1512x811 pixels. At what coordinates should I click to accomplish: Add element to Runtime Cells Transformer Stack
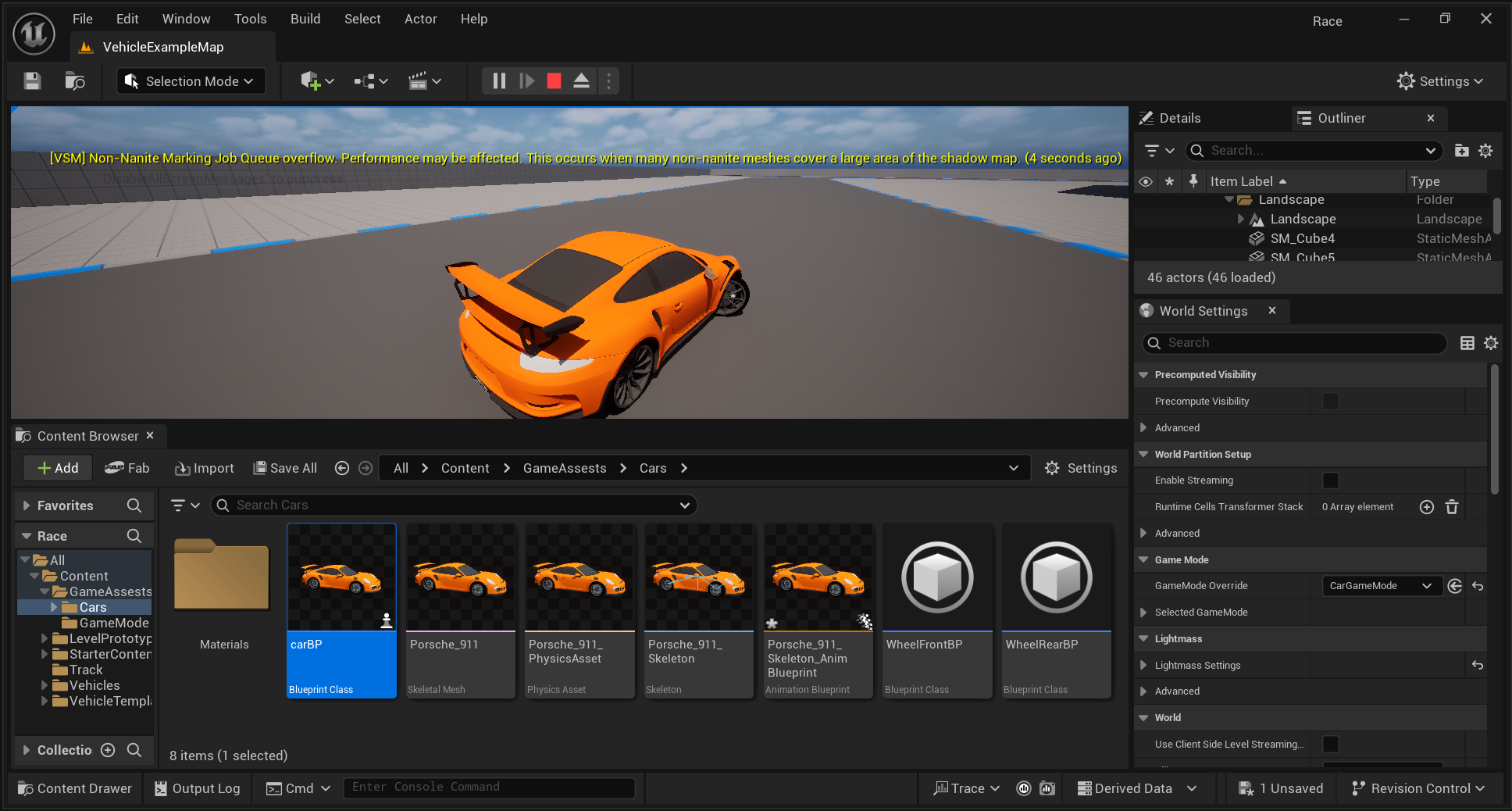point(1427,507)
